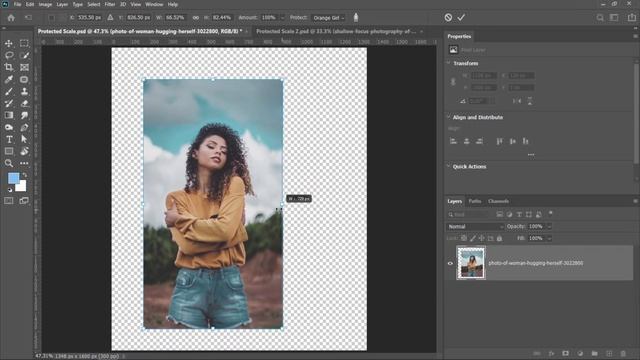Screen dimensions: 640x360
Task: Create a new group with folder icon
Action: click(x=595, y=353)
